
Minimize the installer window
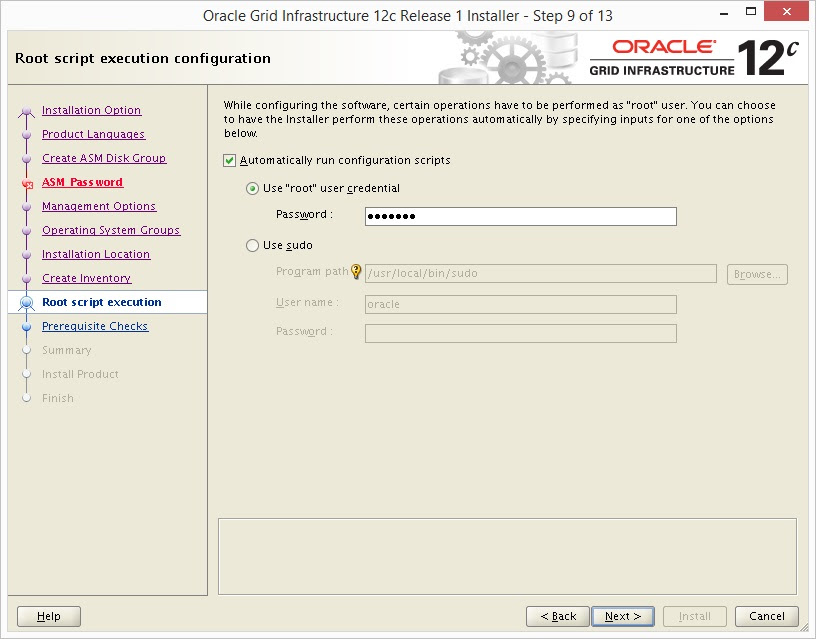click(x=724, y=13)
